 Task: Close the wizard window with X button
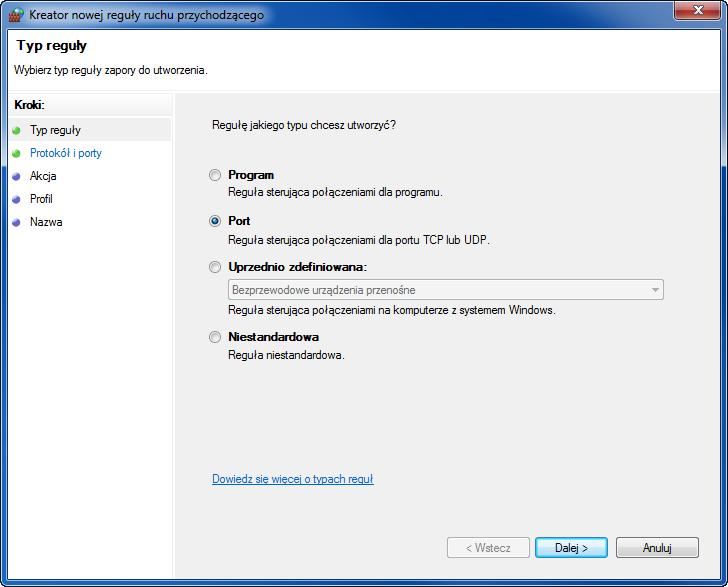698,10
